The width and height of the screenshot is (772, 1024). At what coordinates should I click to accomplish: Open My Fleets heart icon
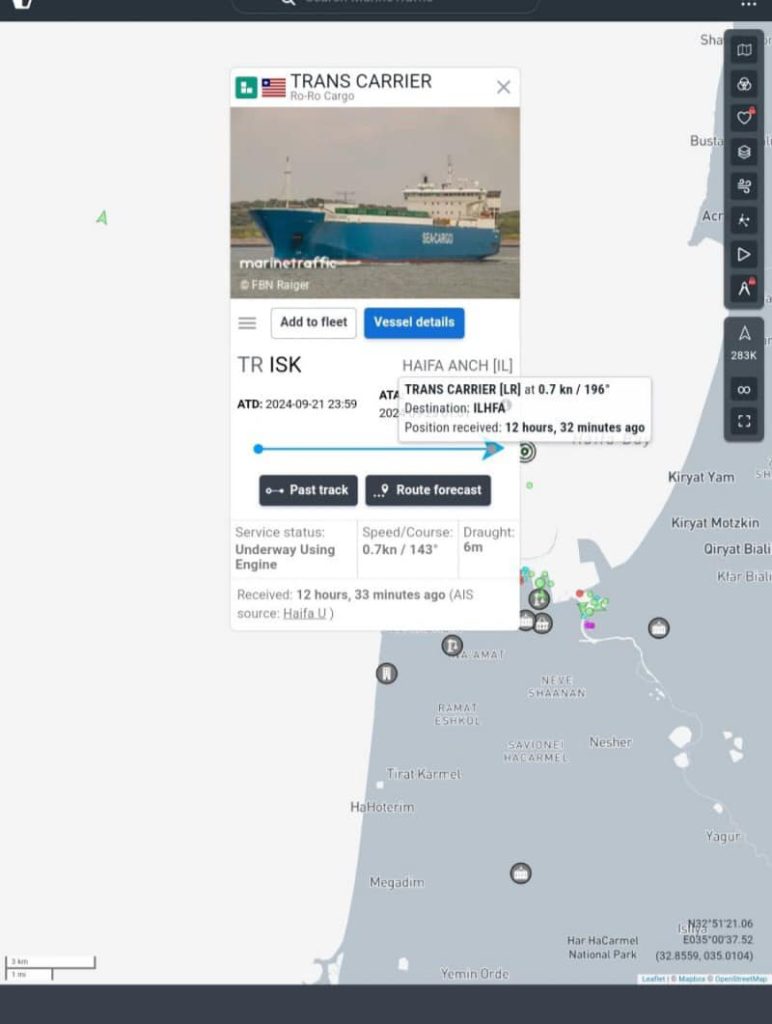pos(744,118)
